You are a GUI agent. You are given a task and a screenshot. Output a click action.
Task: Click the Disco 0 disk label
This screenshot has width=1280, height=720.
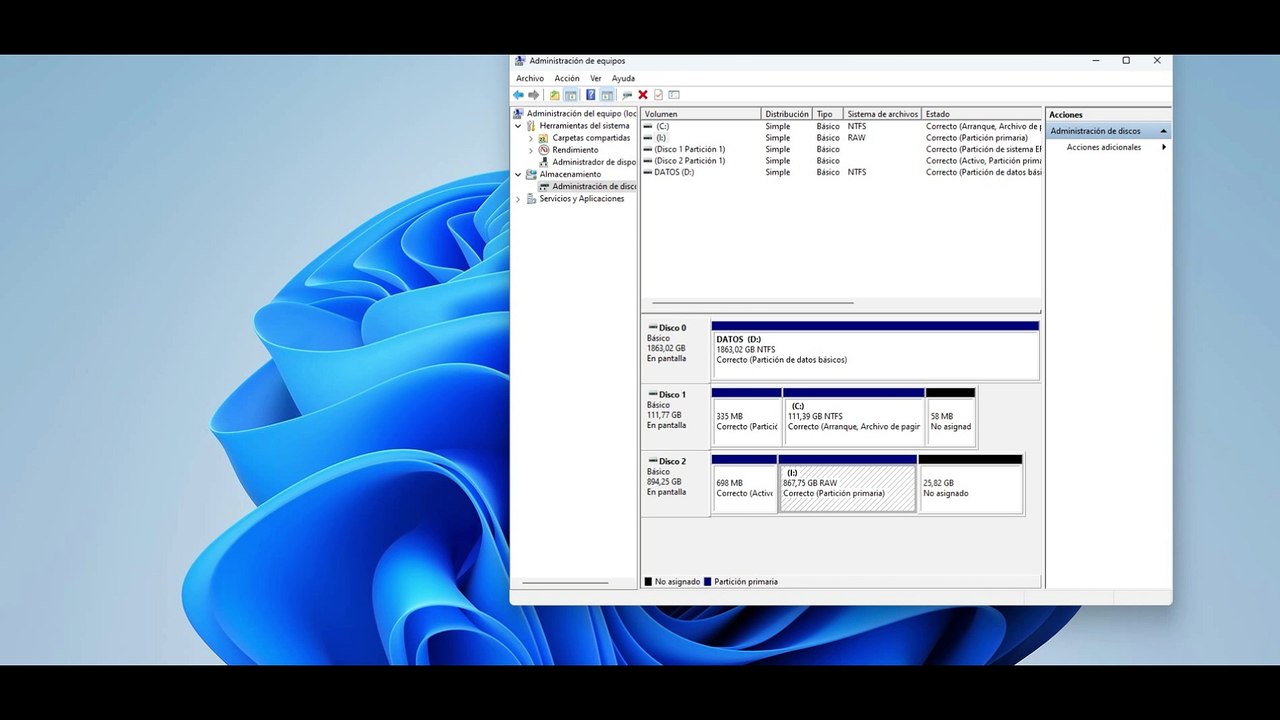click(675, 349)
